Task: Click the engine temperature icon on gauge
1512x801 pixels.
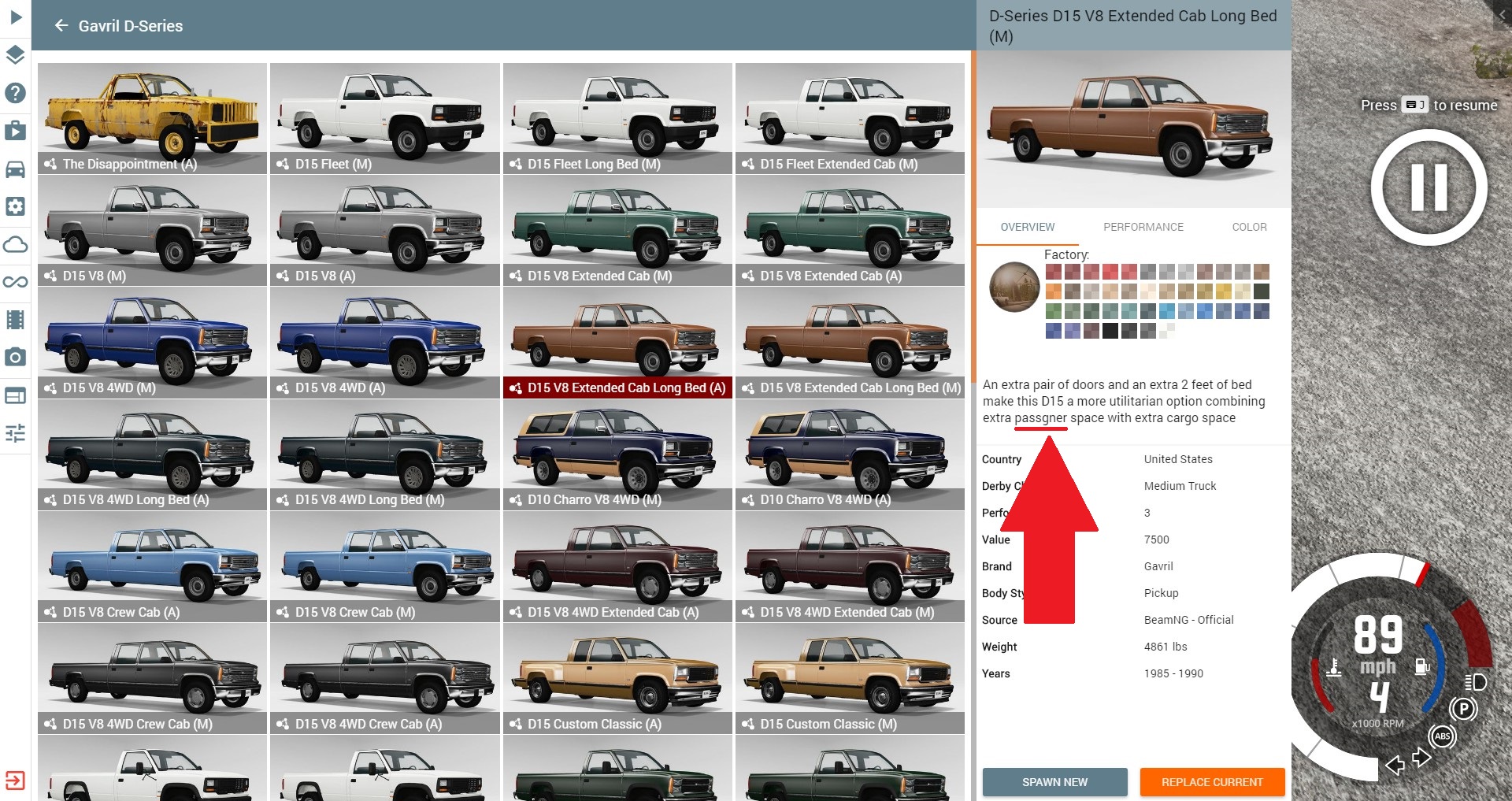Action: click(1333, 668)
